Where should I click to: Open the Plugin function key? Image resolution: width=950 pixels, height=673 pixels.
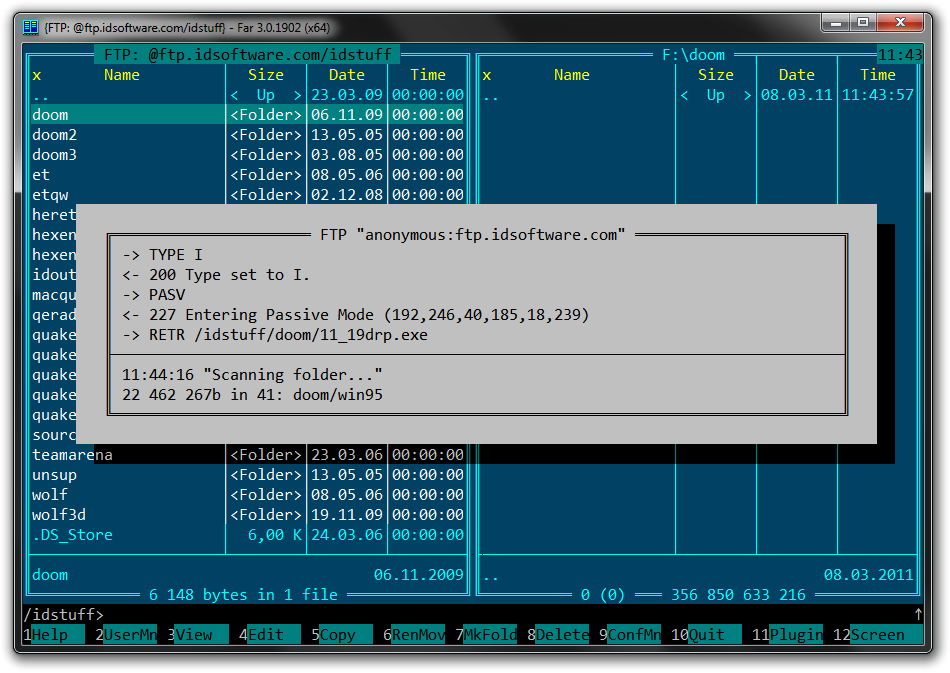click(795, 634)
